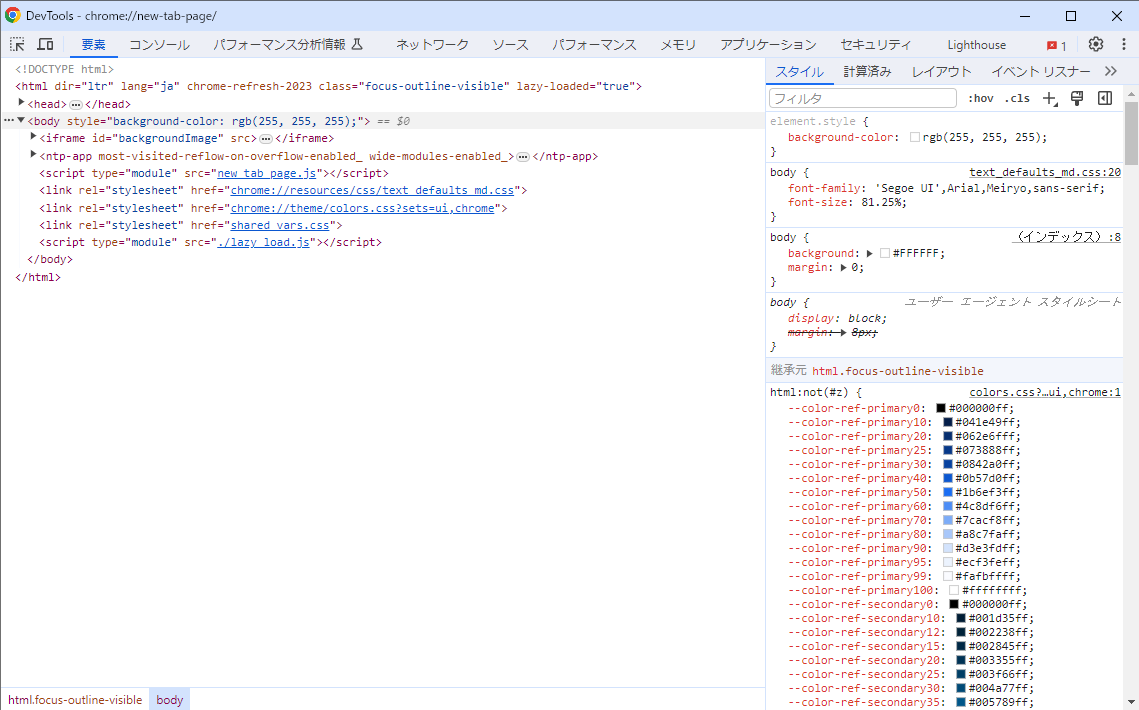Open the ./lazy_load.js script link
This screenshot has width=1139, height=710.
click(264, 242)
